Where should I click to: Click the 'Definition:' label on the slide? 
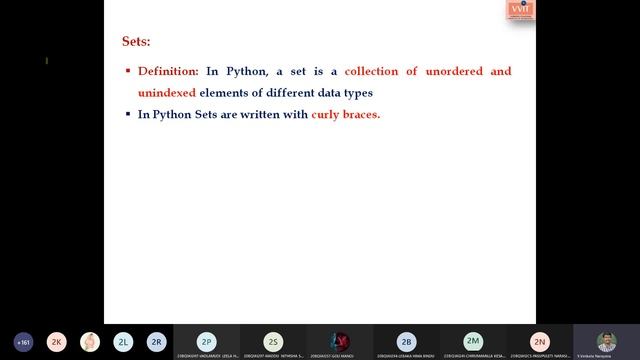coord(168,71)
